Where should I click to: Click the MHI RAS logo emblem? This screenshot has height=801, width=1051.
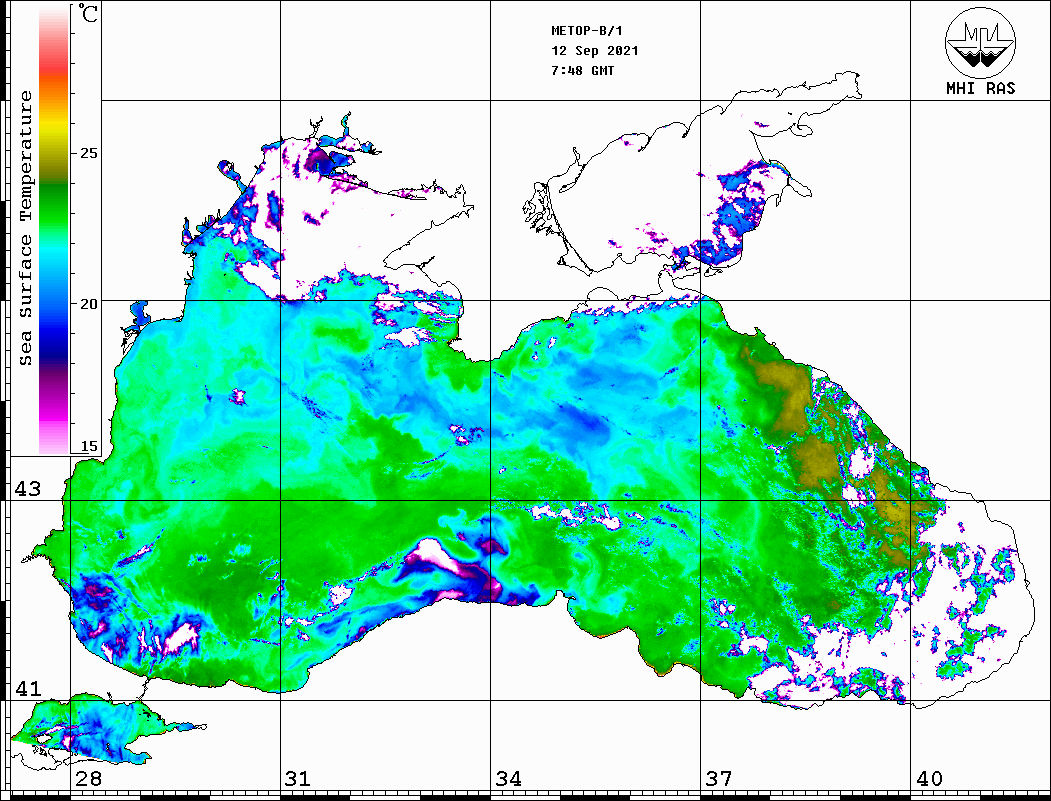click(981, 42)
